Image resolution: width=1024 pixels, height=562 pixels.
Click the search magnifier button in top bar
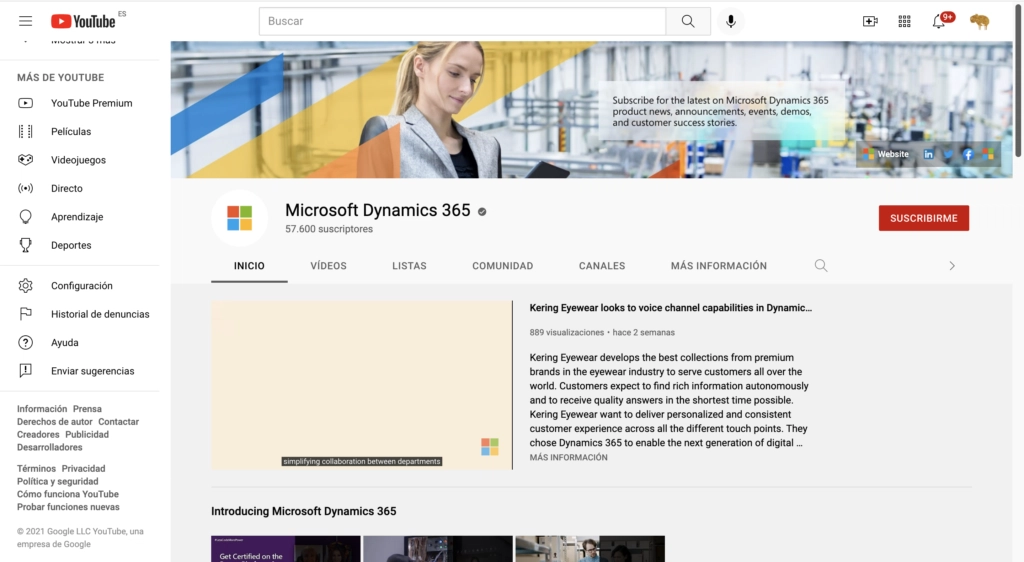[688, 21]
